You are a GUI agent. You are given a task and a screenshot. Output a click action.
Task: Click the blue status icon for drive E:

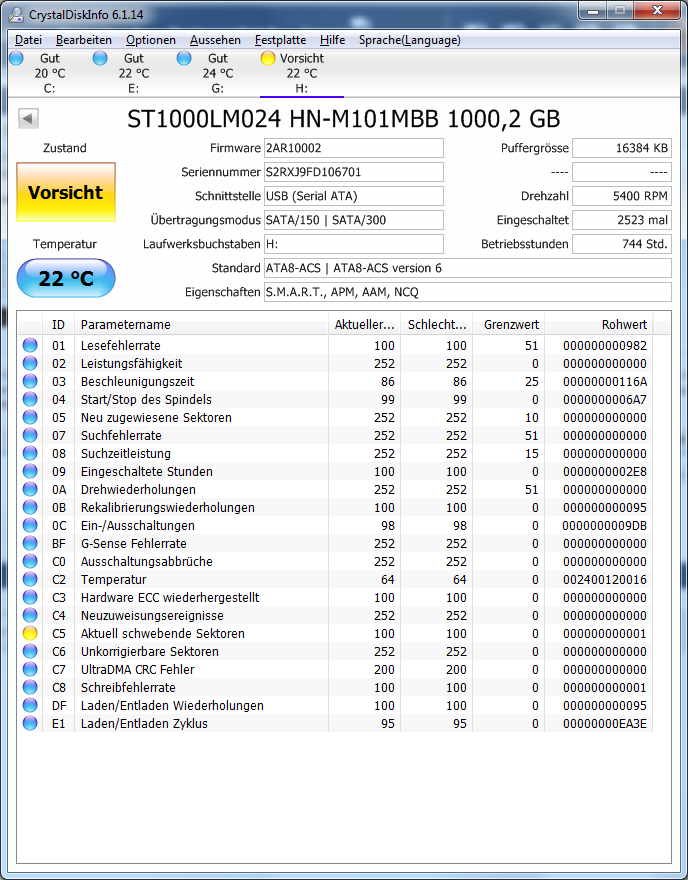click(100, 58)
